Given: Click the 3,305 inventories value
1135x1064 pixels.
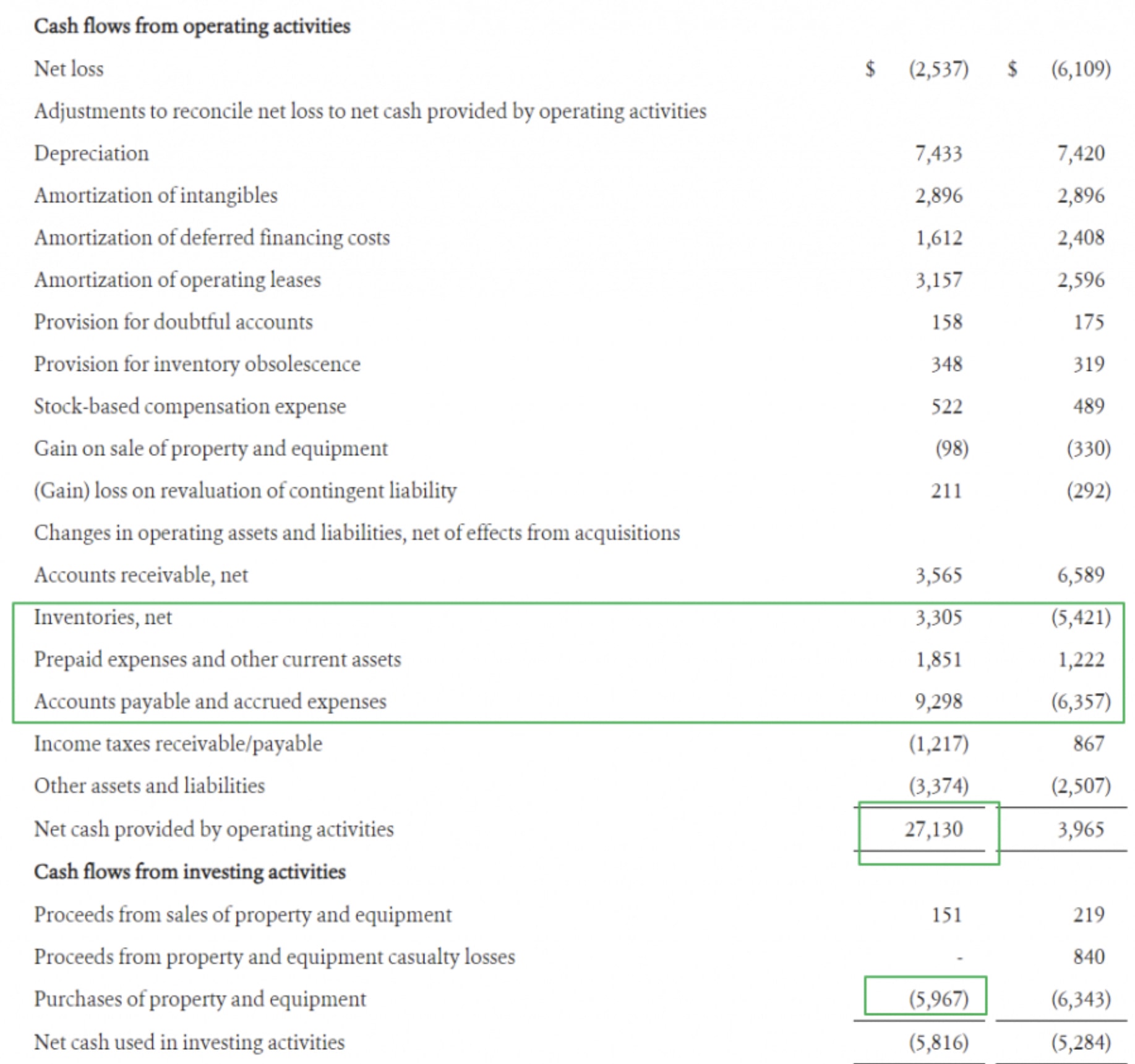Looking at the screenshot, I should click(x=938, y=617).
